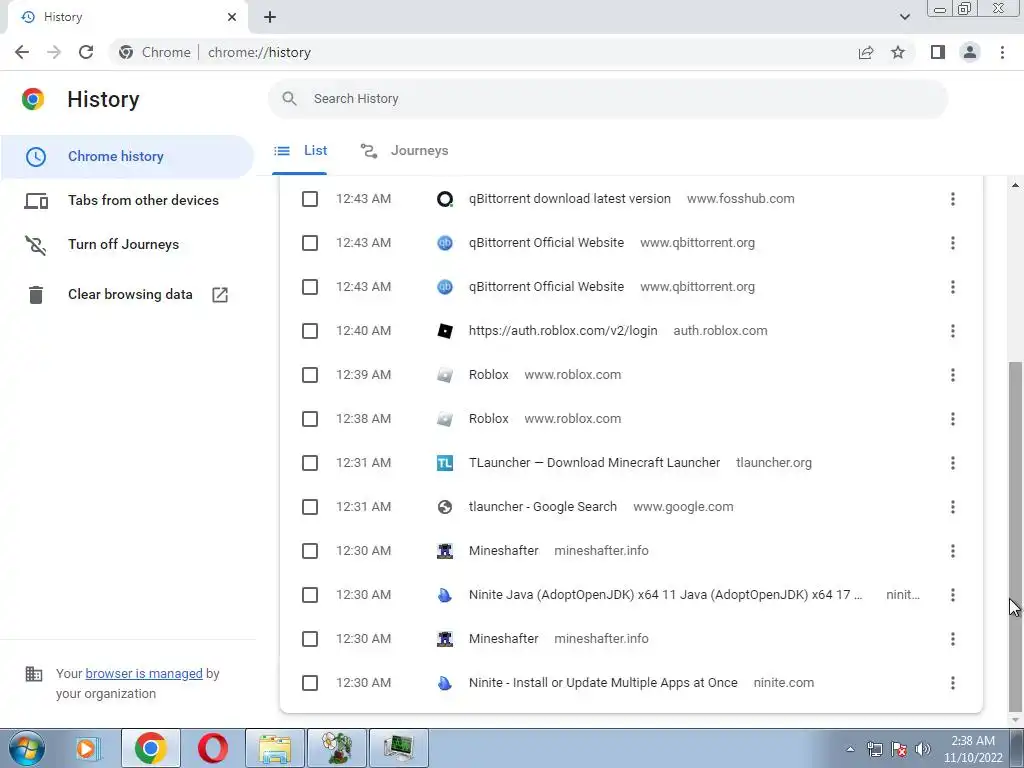This screenshot has height=768, width=1024.
Task: Bookmark this page with the star icon
Action: [898, 52]
